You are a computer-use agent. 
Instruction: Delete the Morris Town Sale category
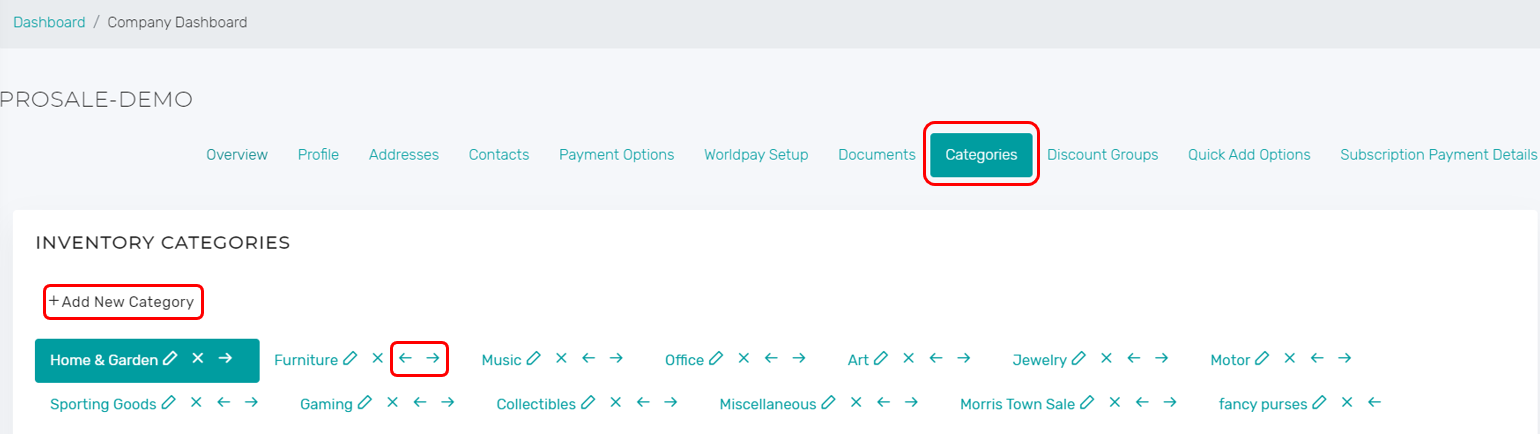[x=1114, y=402]
